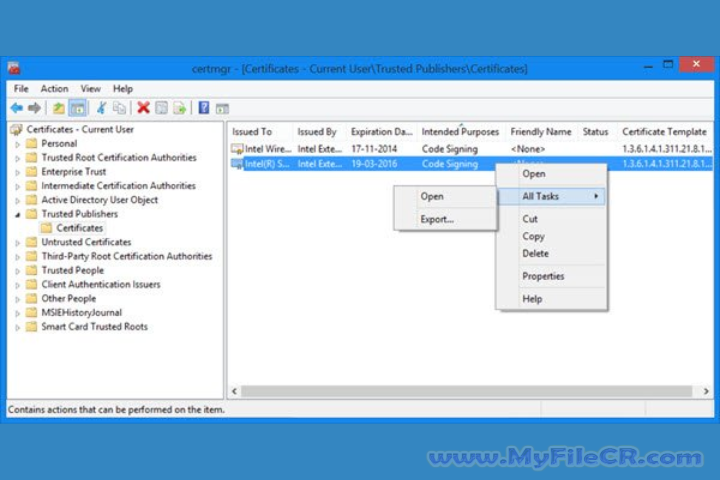Click the scroll left arrow

coord(235,391)
